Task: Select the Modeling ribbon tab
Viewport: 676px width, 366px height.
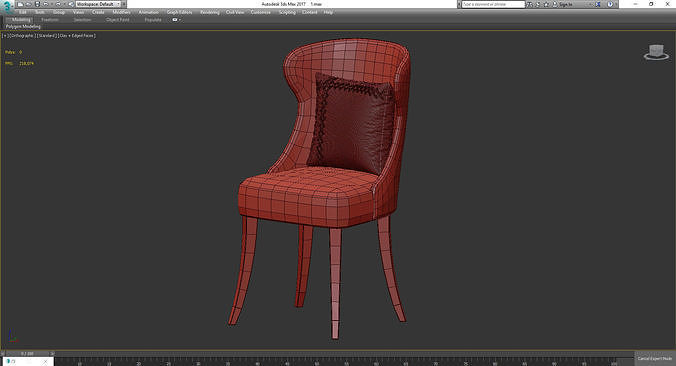Action: pyautogui.click(x=21, y=20)
